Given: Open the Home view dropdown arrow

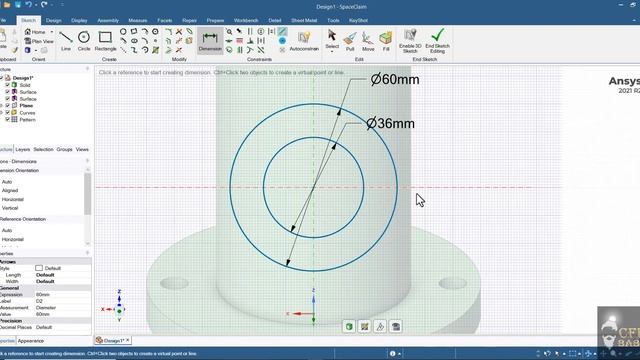Looking at the screenshot, I should (x=52, y=32).
